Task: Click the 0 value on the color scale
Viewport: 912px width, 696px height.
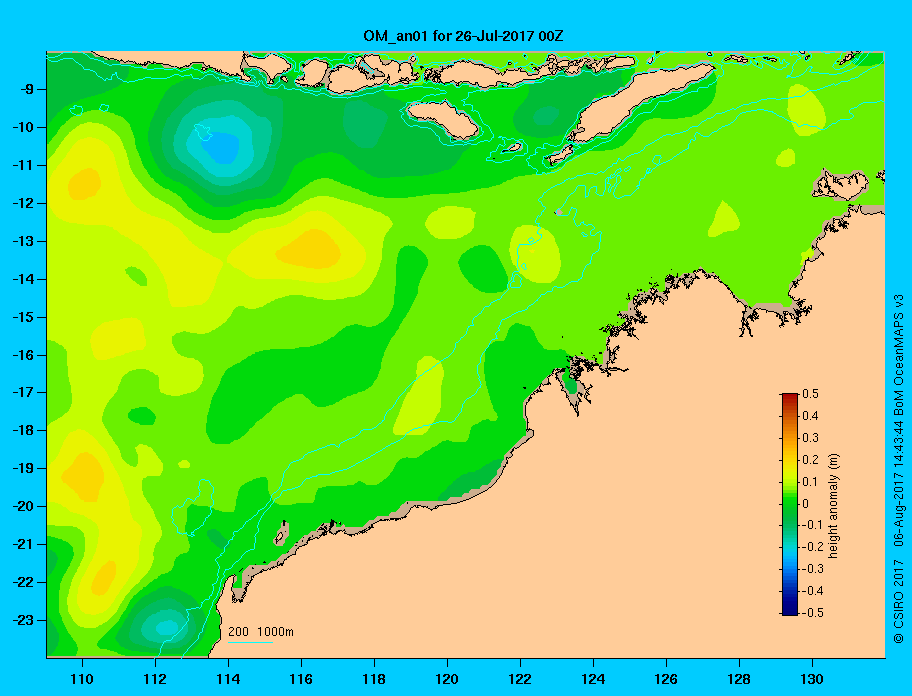Action: click(806, 504)
